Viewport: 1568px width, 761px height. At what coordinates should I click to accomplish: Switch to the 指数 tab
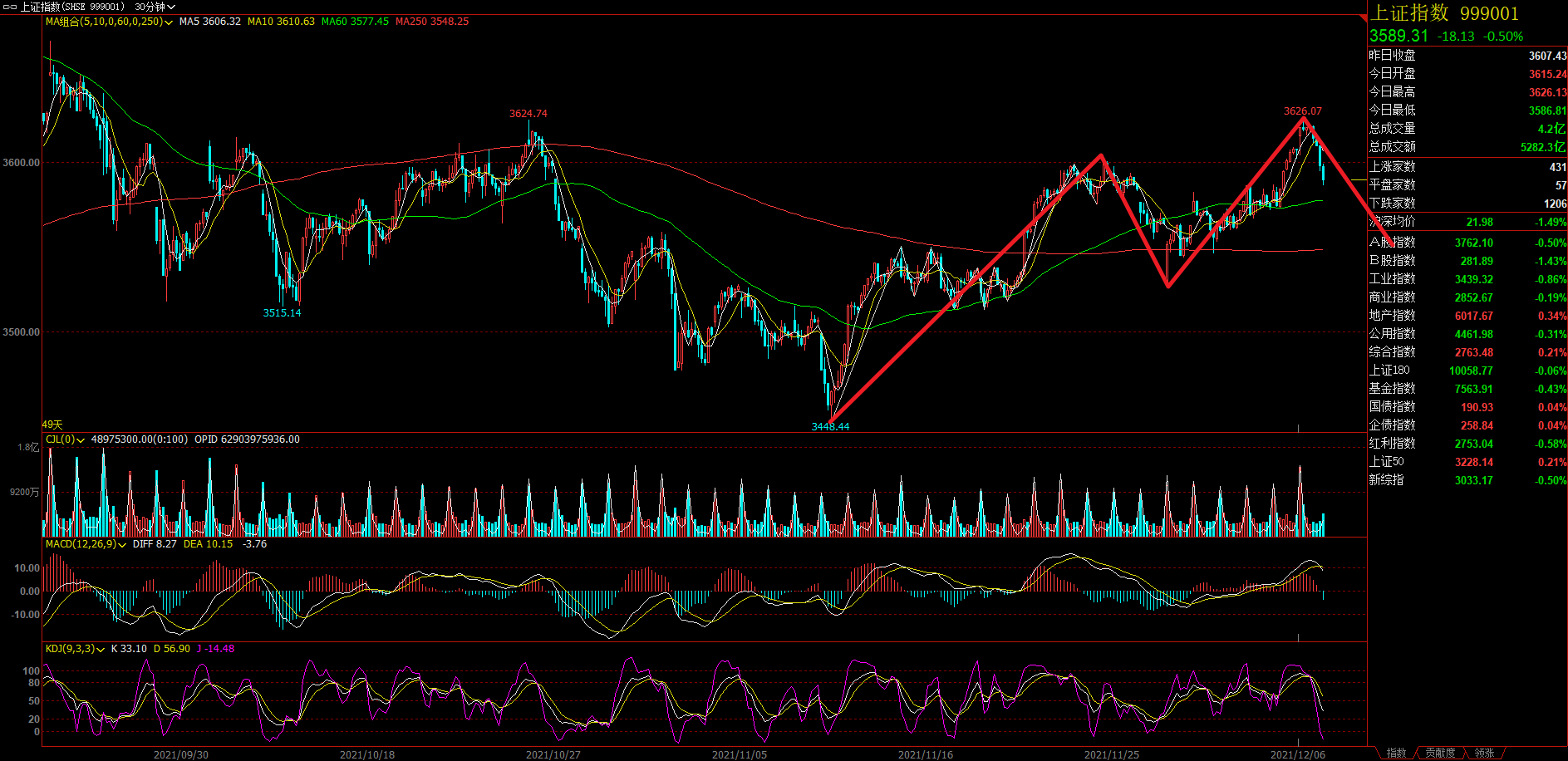(1396, 753)
